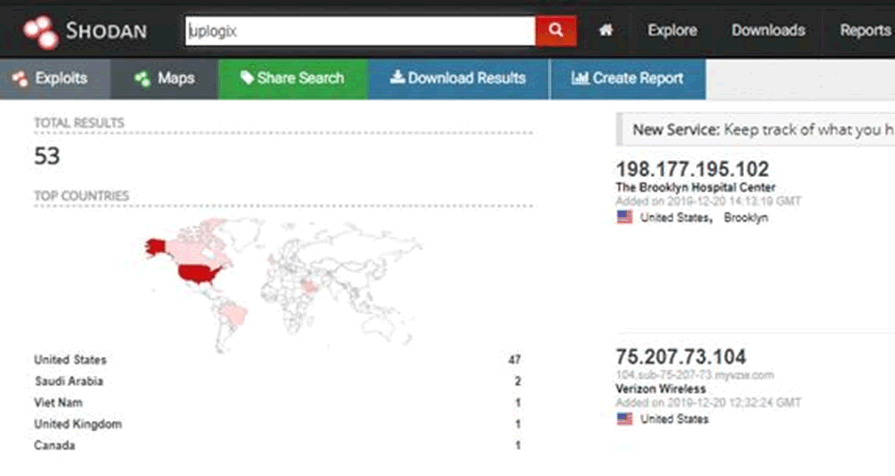The image size is (895, 476).
Task: Click United States beside Brooklyn result
Action: (x=674, y=217)
